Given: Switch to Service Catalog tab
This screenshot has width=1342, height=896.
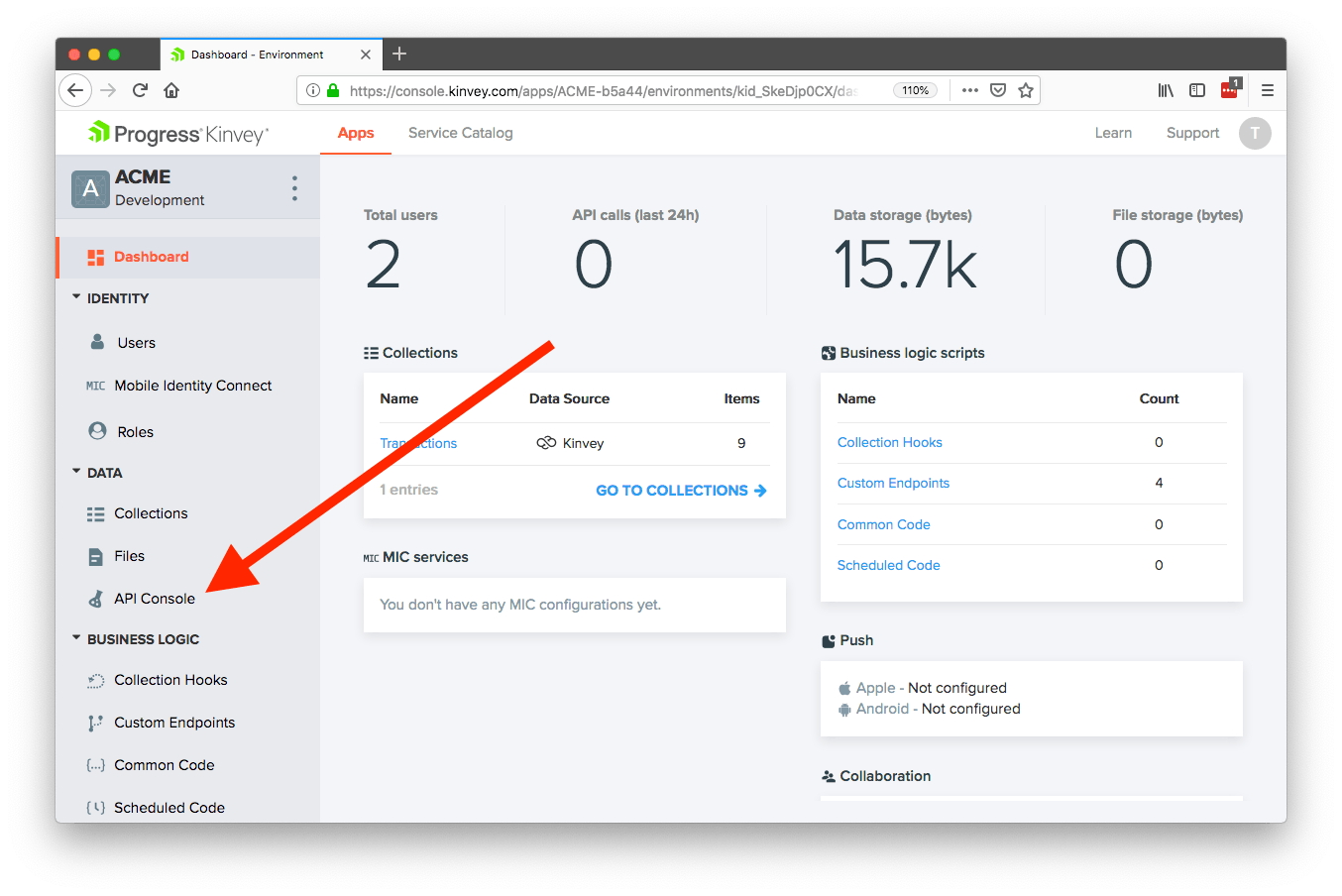Looking at the screenshot, I should click(x=460, y=133).
